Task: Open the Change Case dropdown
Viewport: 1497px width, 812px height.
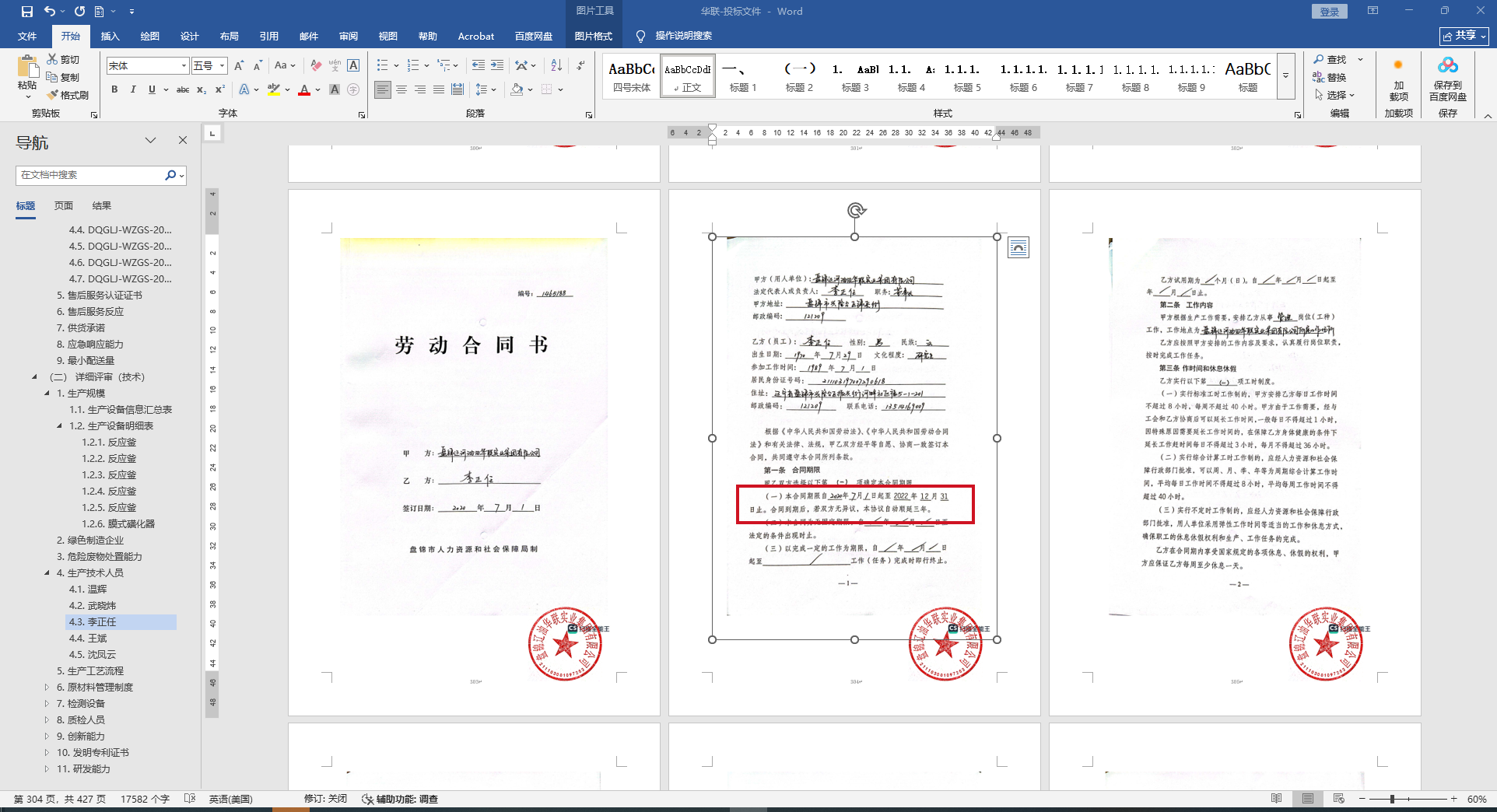Action: (285, 66)
